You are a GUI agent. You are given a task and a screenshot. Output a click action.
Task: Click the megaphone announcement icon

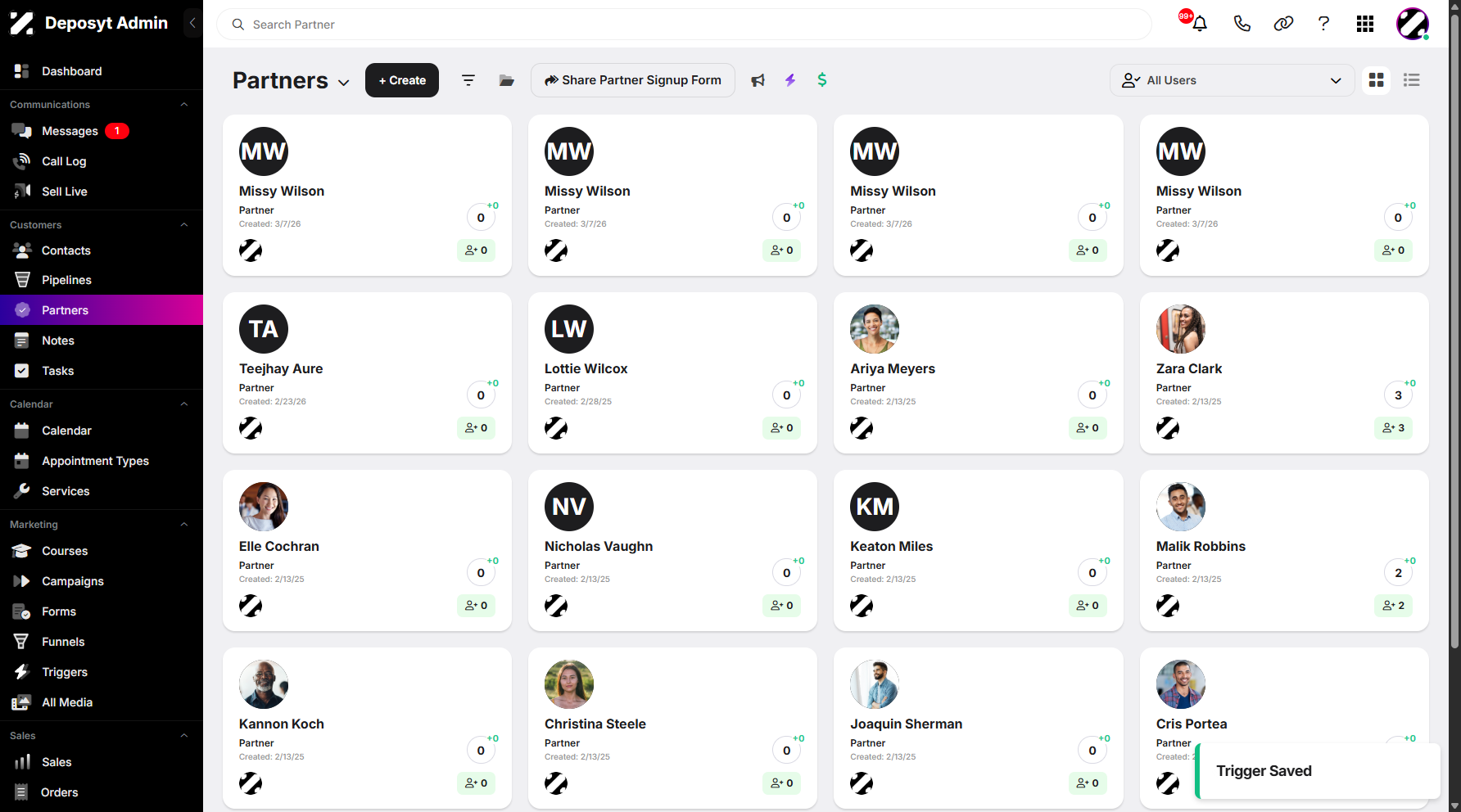[x=758, y=80]
